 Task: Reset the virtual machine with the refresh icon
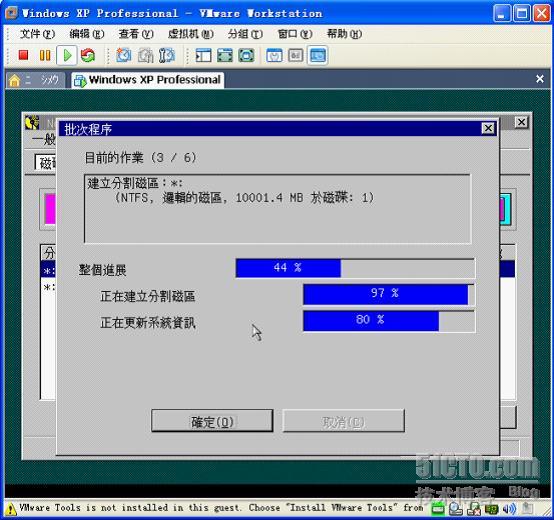(x=88, y=55)
